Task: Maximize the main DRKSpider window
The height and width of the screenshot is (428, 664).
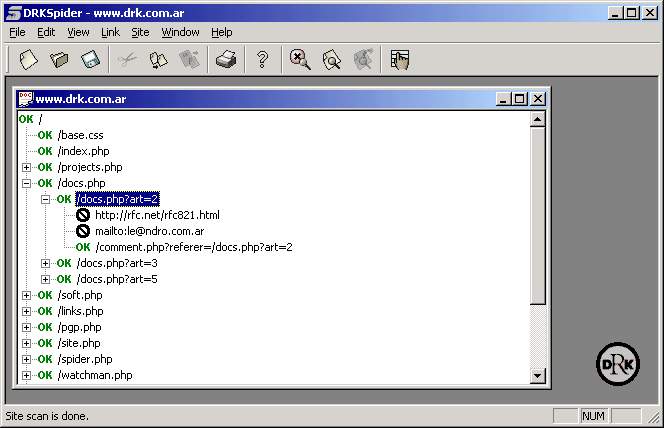Action: tap(631, 13)
